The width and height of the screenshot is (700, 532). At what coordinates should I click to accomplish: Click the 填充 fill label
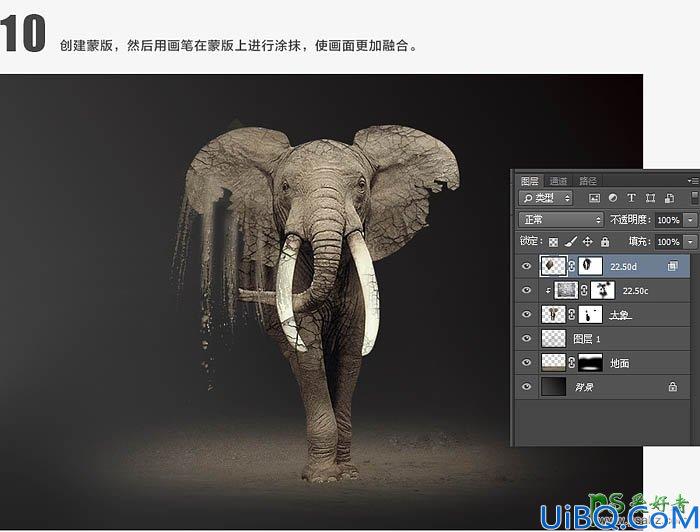(639, 241)
